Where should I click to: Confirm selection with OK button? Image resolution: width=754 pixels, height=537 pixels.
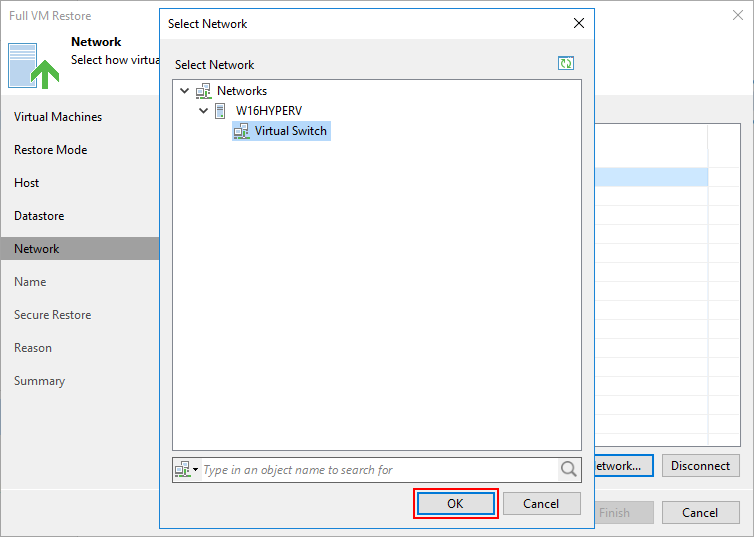[455, 503]
